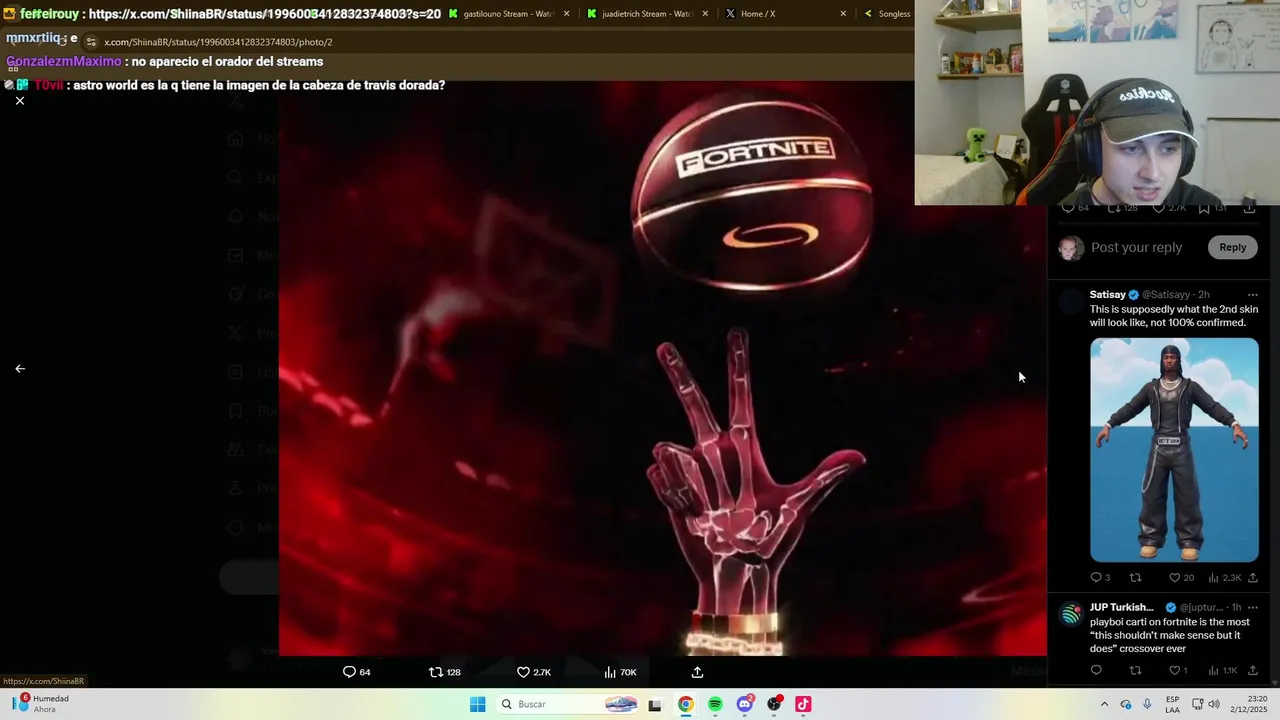The image size is (1280, 720).
Task: Open ESP LAA language switcher
Action: pos(1172,704)
